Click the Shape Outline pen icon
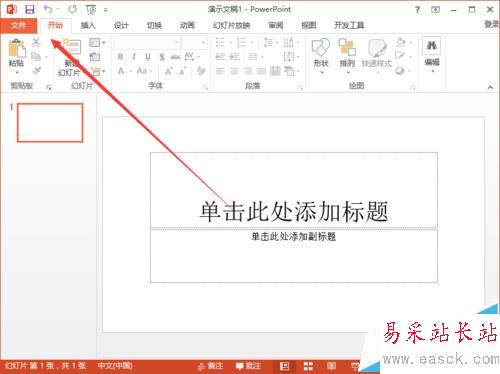500x374 pixels. [x=400, y=56]
